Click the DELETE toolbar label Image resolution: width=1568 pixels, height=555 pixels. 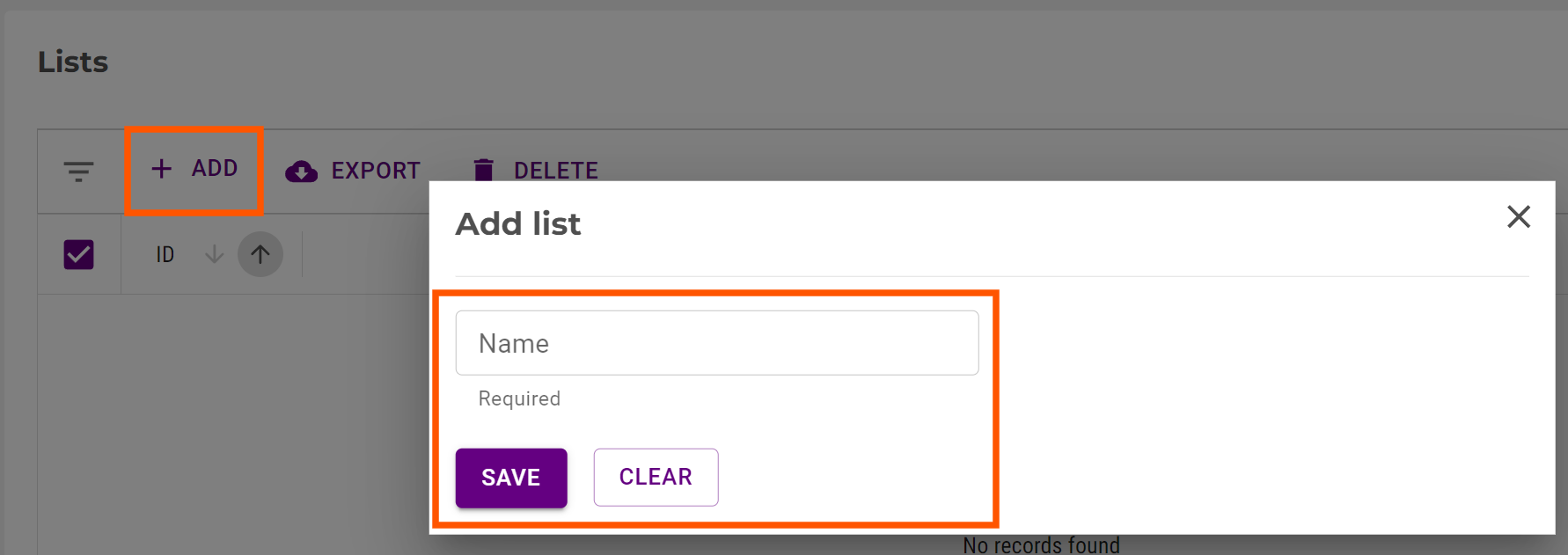tap(555, 171)
